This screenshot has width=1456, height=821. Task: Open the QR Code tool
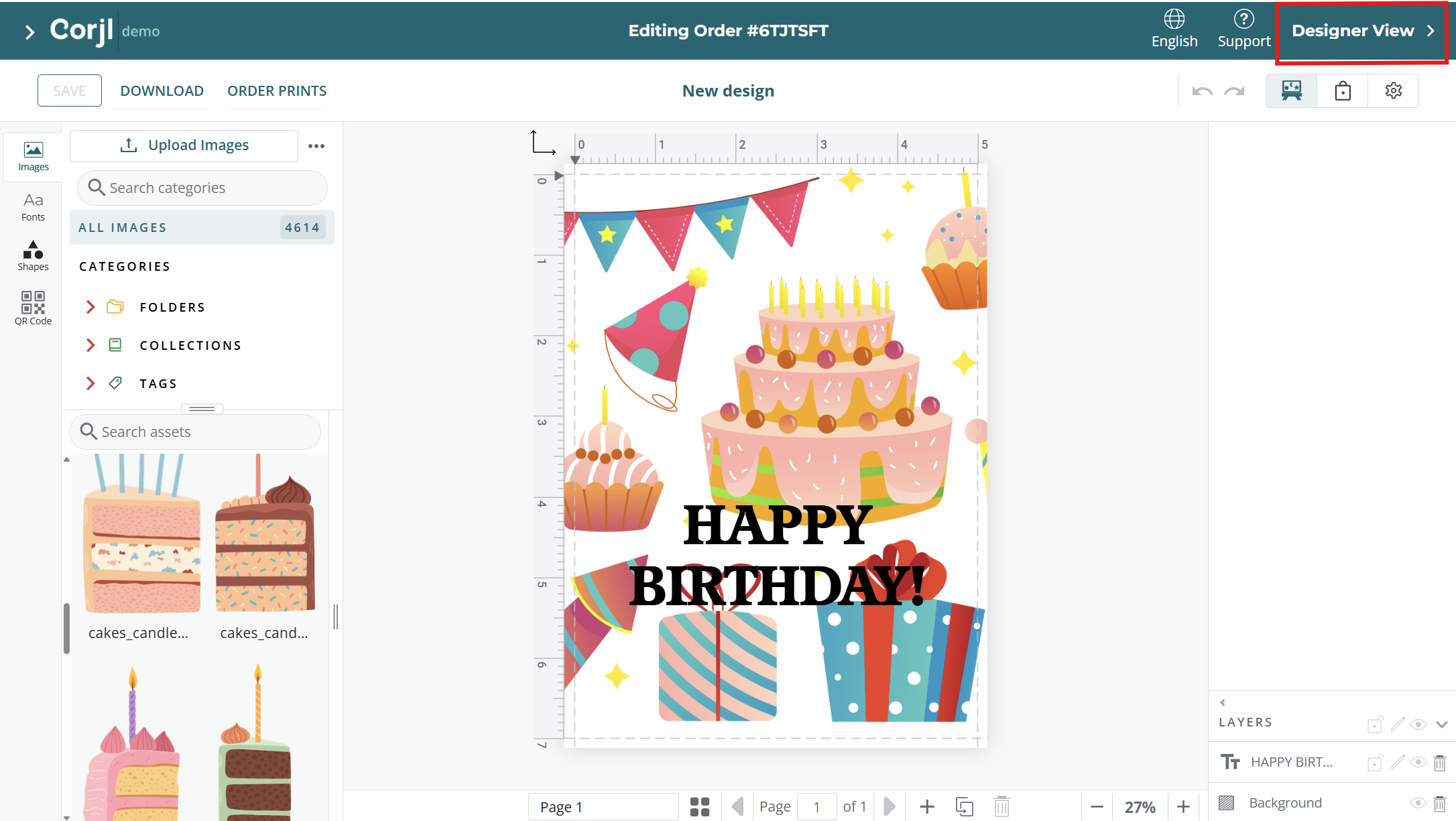[x=33, y=308]
